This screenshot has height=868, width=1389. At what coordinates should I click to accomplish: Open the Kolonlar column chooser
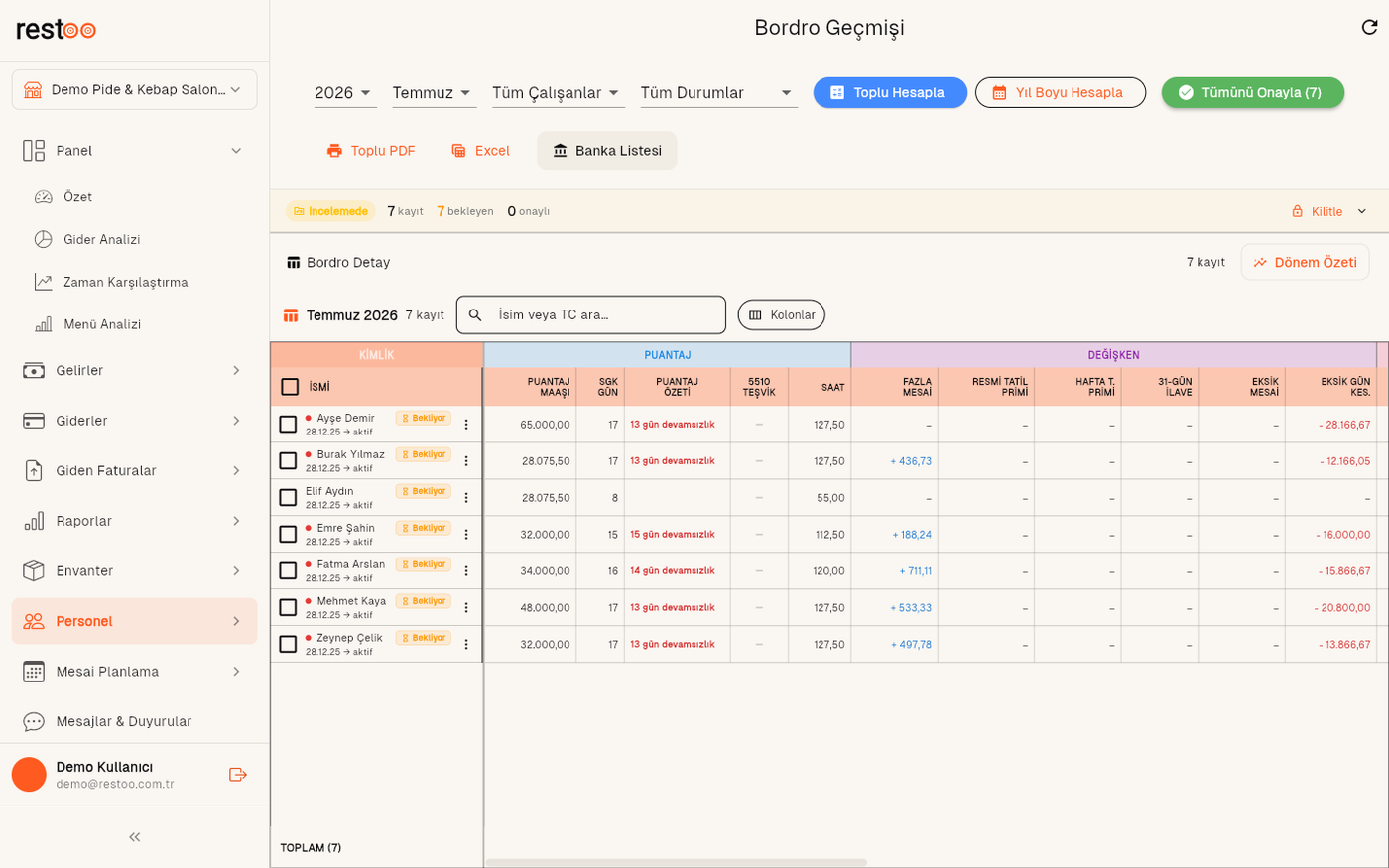(x=782, y=315)
